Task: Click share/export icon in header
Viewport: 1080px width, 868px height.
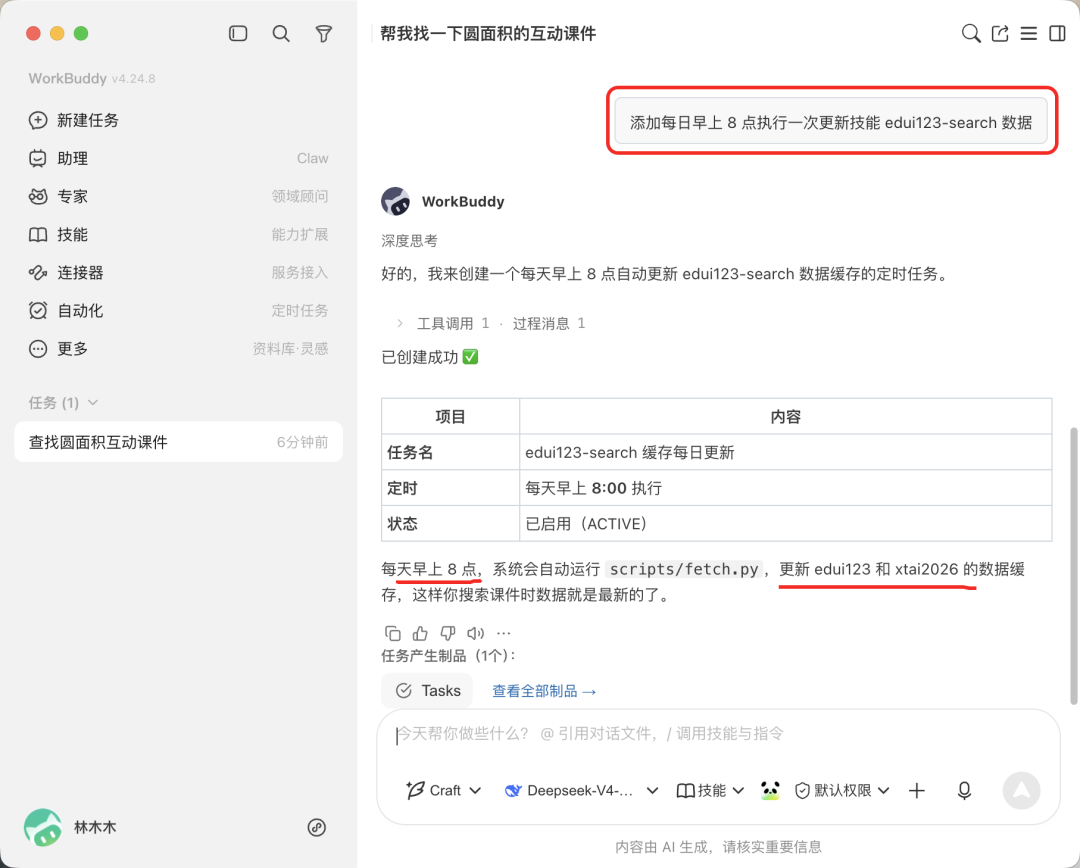Action: click(1000, 33)
